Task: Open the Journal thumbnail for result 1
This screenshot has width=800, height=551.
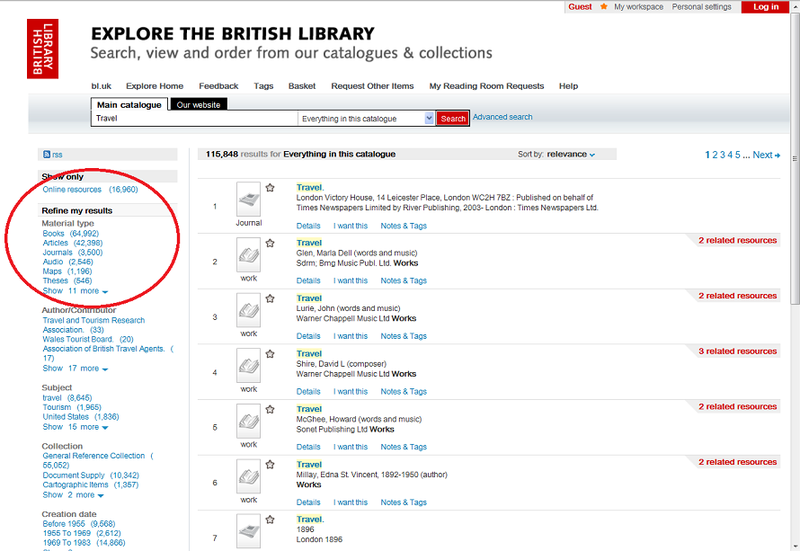Action: 248,199
